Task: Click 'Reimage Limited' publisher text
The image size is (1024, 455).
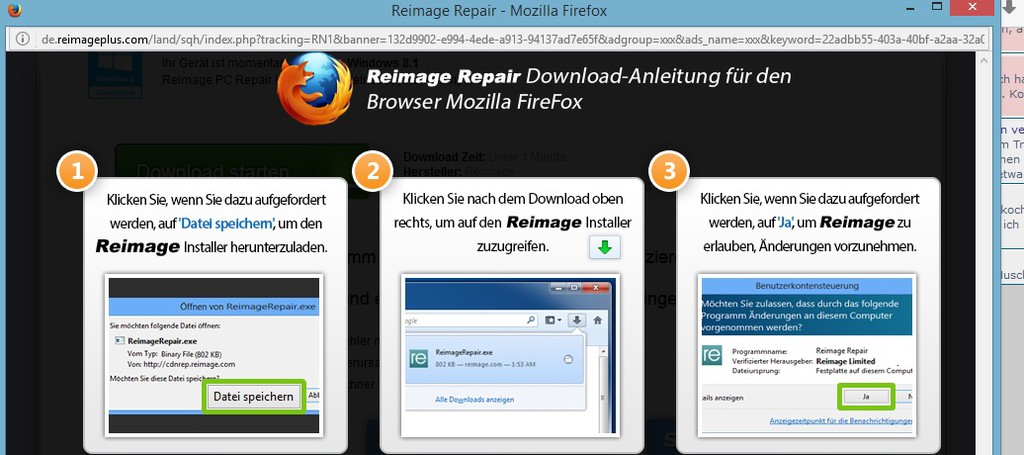Action: click(x=846, y=361)
